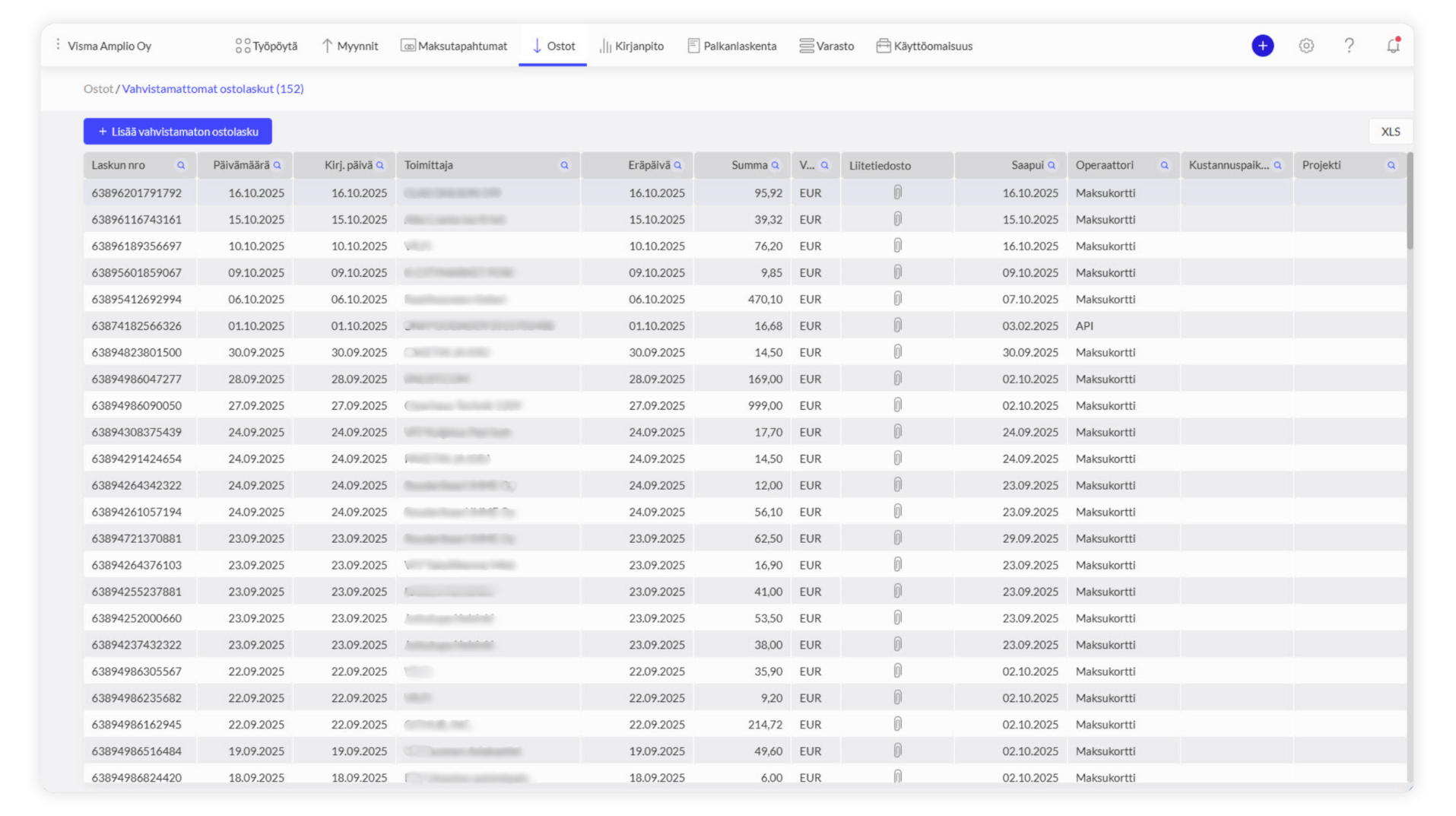This screenshot has height=816, width=1456.
Task: Open notifications bell icon
Action: (x=1392, y=46)
